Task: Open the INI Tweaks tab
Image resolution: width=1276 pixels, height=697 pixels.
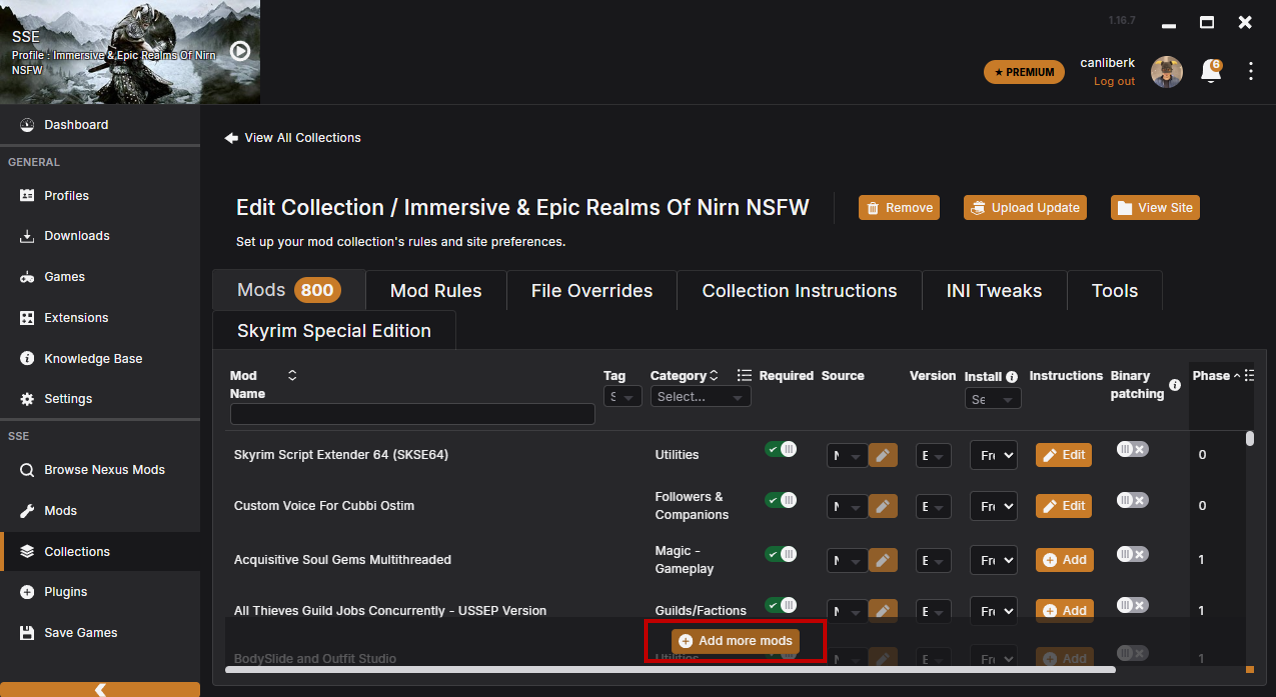Action: coord(993,291)
